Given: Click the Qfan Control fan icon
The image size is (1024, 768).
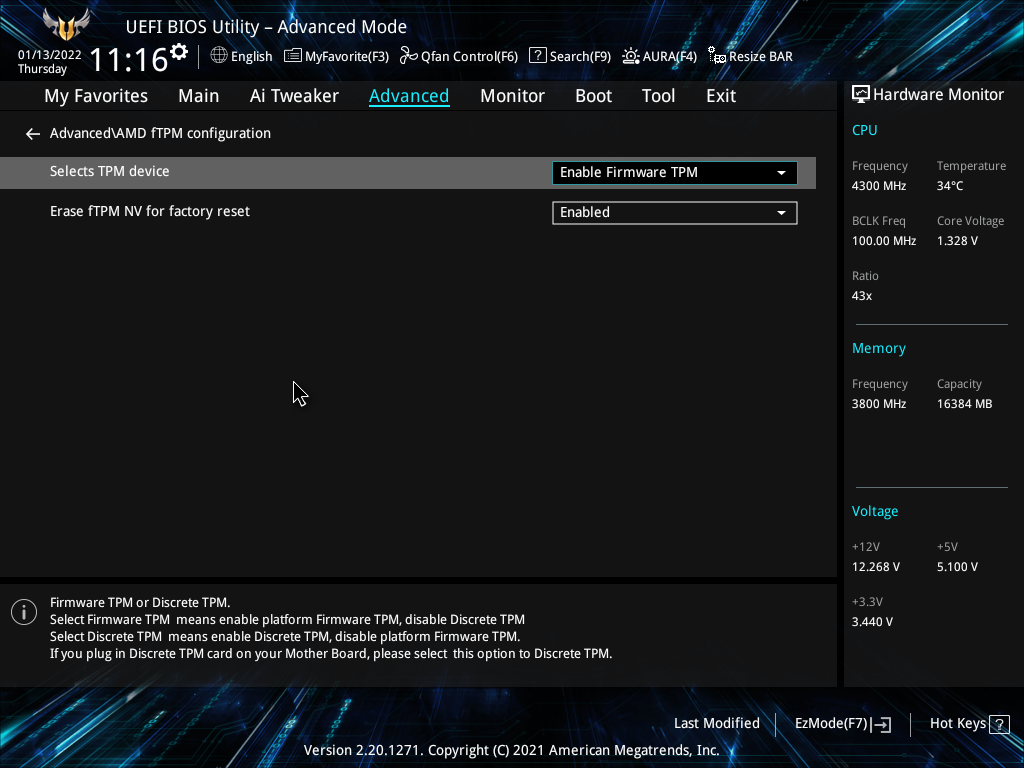Looking at the screenshot, I should pos(408,56).
